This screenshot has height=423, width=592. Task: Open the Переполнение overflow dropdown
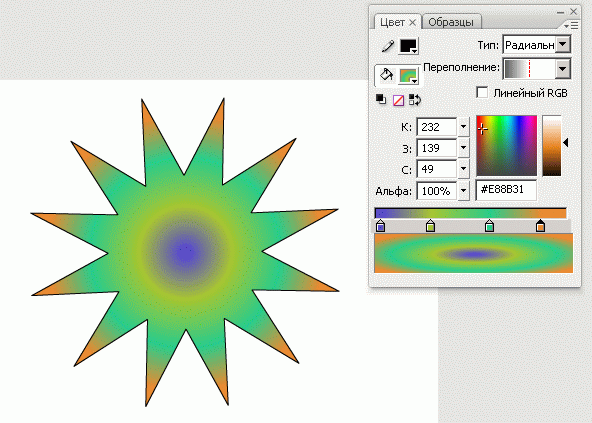[537, 69]
